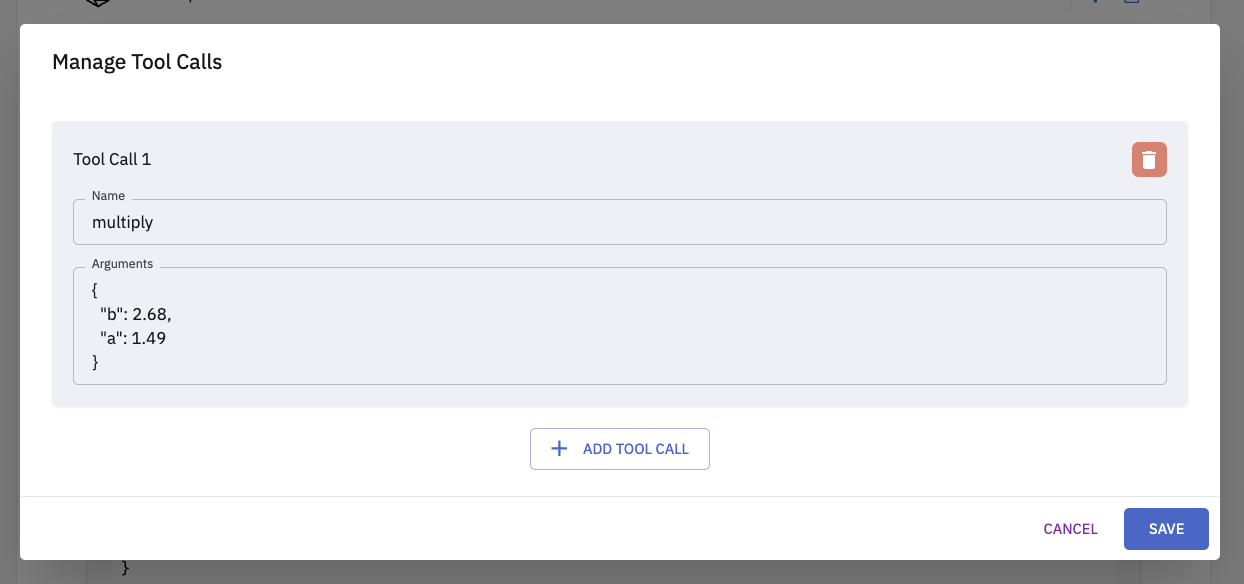Click the opening brace in Arguments

[x=95, y=290]
